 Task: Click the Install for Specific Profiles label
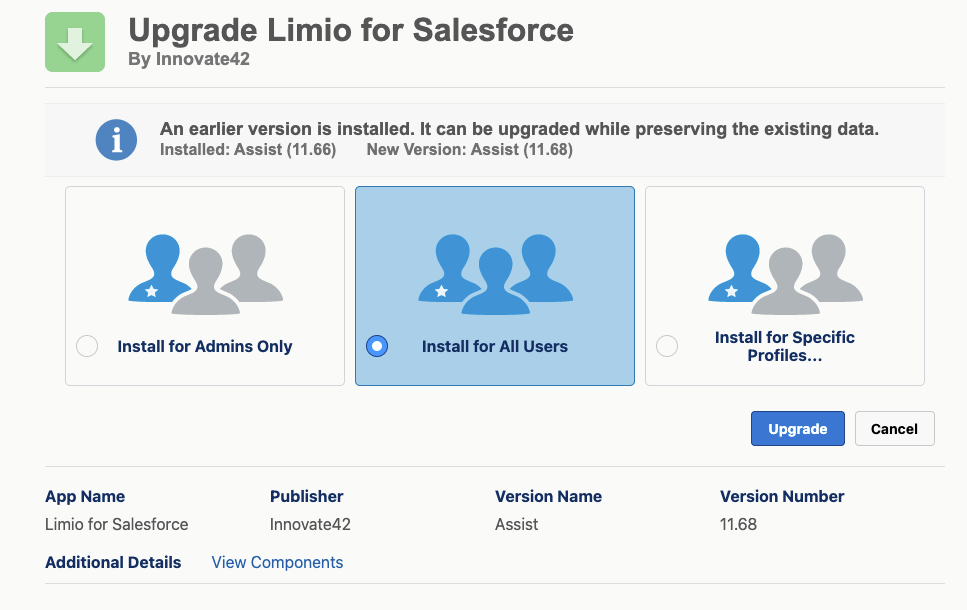784,346
